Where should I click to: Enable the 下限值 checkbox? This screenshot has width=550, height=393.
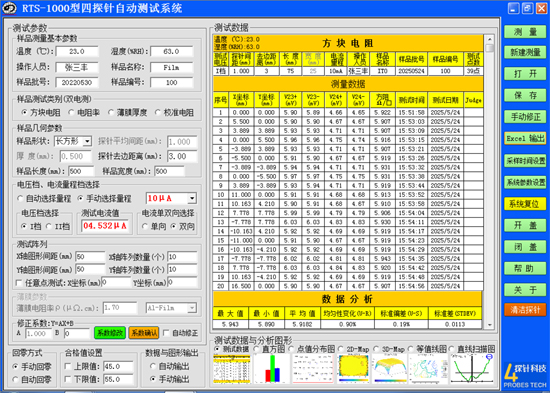click(x=68, y=379)
